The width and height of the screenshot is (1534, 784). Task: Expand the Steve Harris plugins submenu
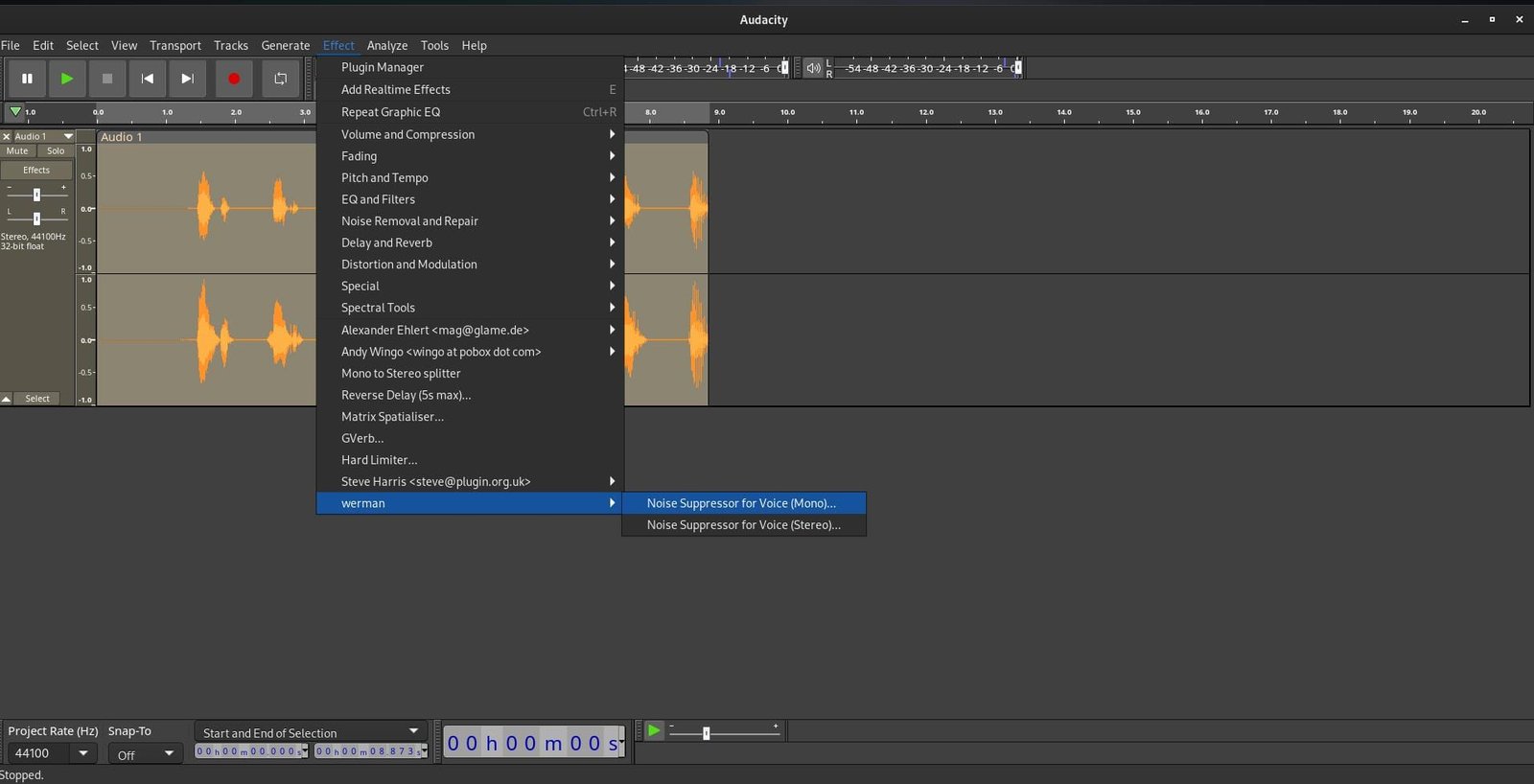pyautogui.click(x=470, y=481)
